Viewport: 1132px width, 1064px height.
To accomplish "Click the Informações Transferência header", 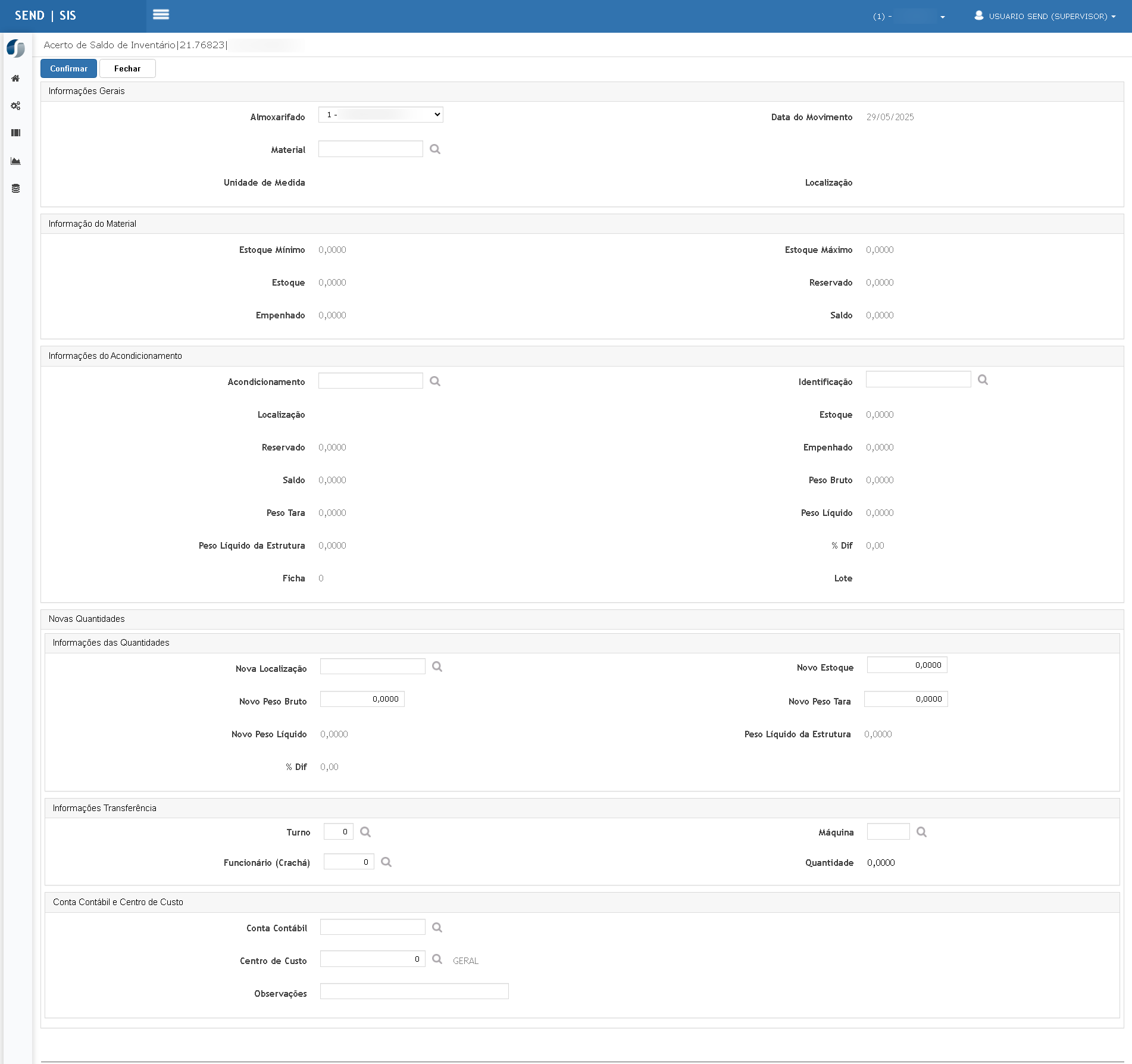I will click(x=582, y=808).
